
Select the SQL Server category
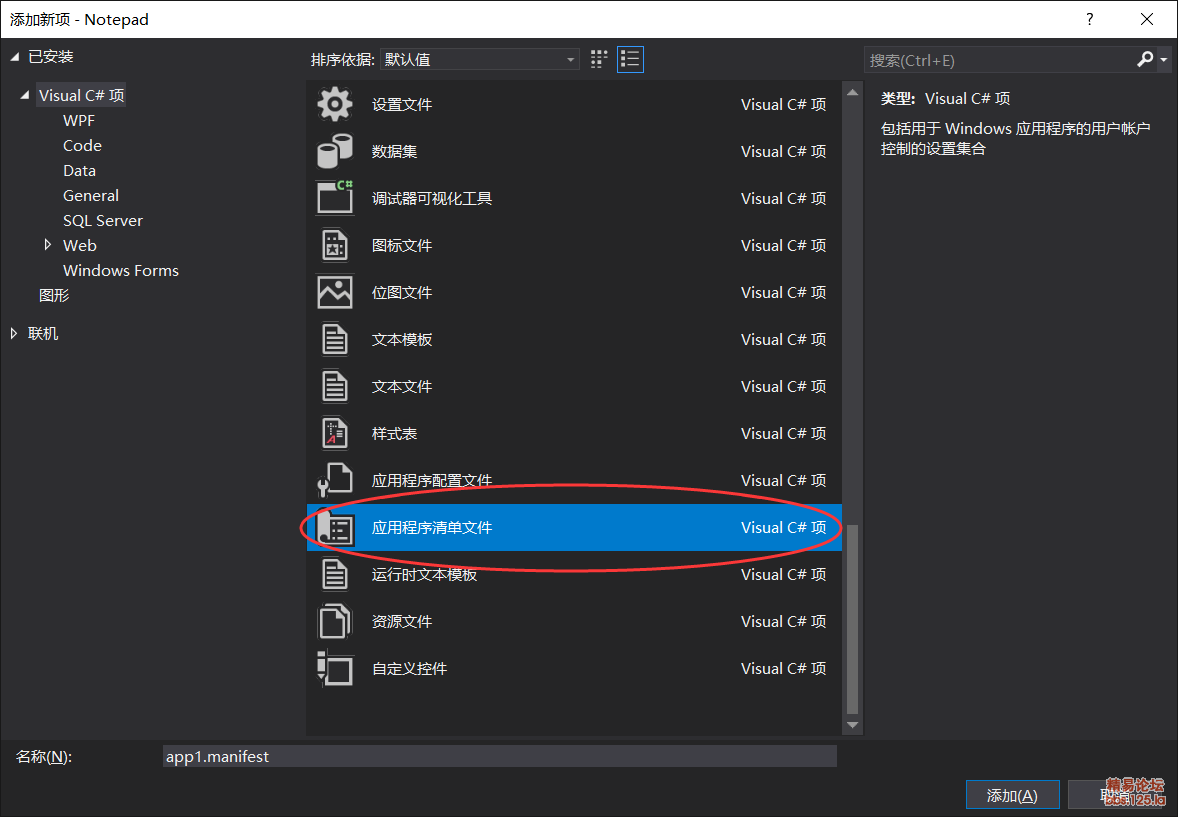103,220
